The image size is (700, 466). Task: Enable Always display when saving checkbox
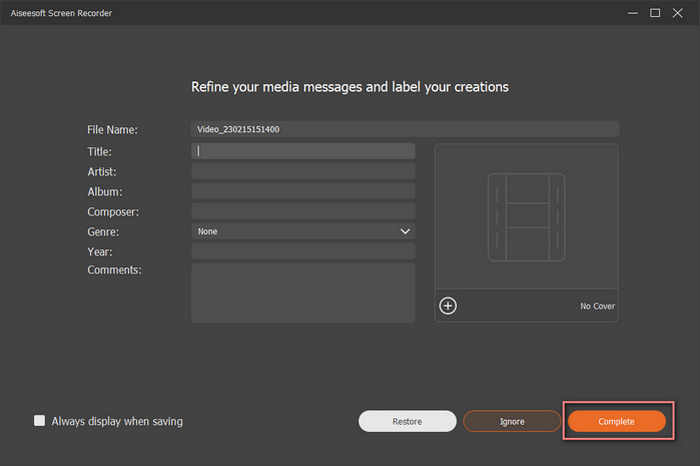(39, 420)
